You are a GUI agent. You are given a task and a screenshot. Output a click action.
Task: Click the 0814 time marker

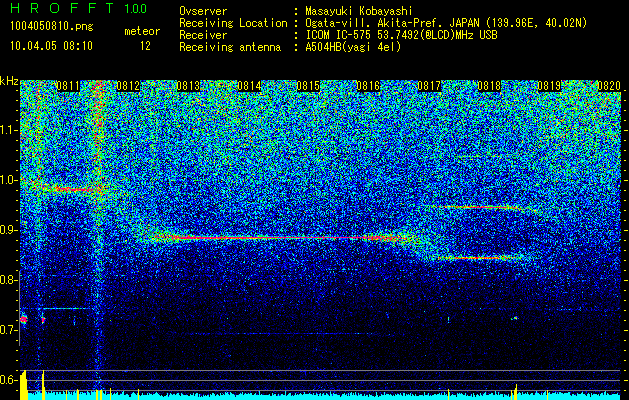(249, 86)
